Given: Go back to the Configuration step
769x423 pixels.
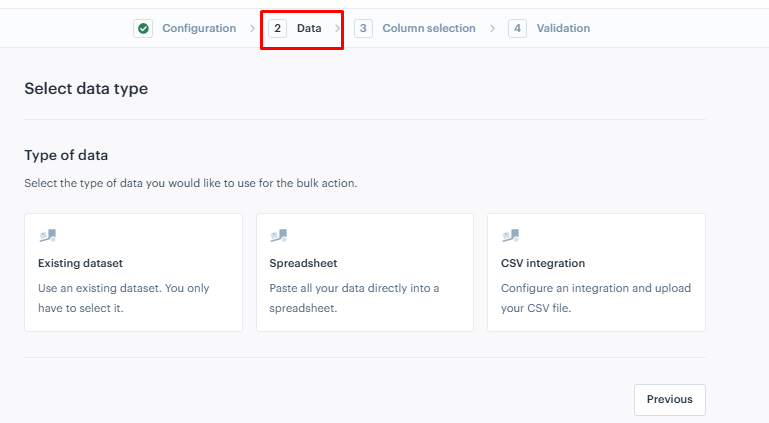Looking at the screenshot, I should pyautogui.click(x=199, y=28).
